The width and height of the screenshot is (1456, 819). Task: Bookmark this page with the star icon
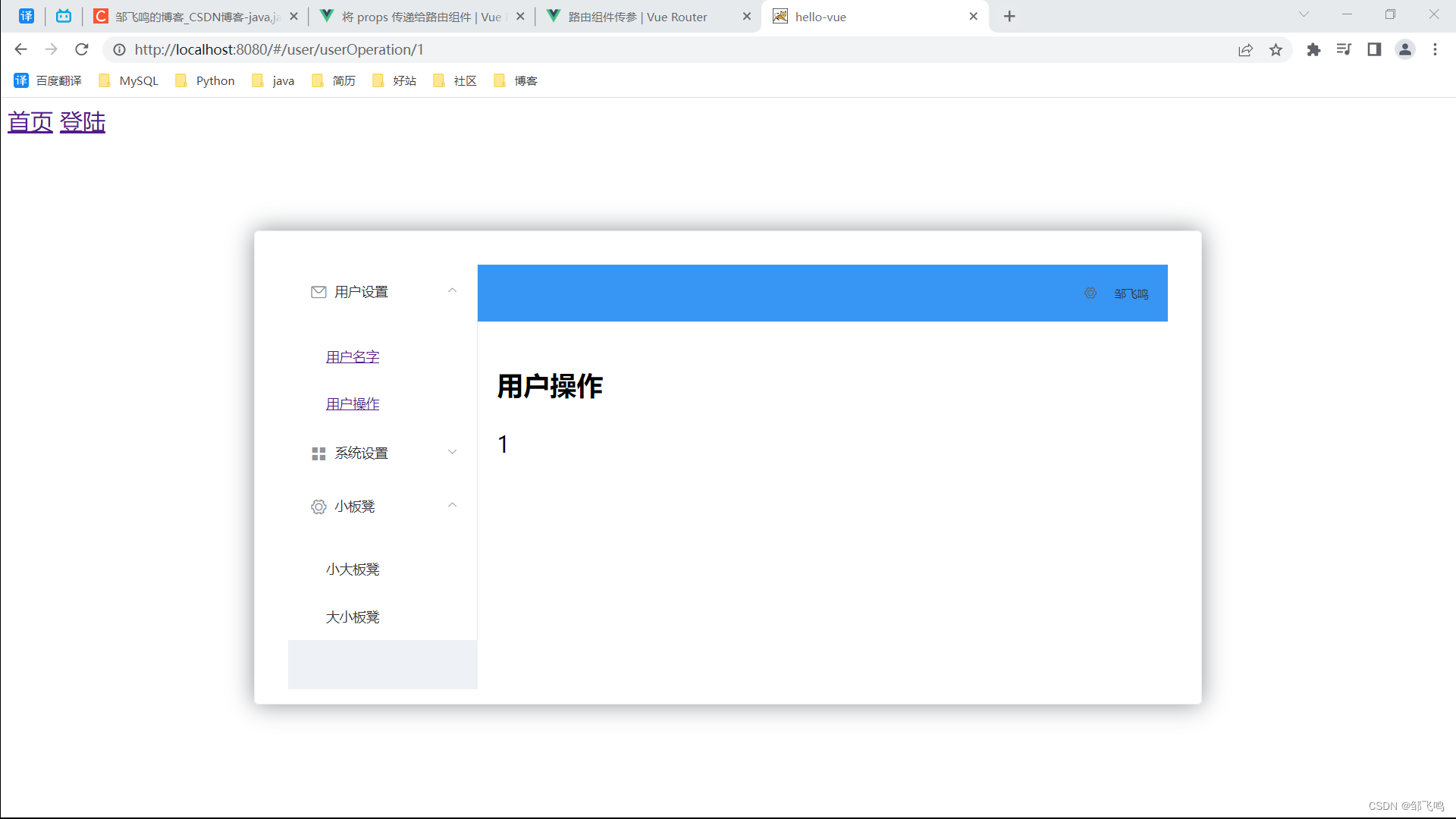[1276, 50]
